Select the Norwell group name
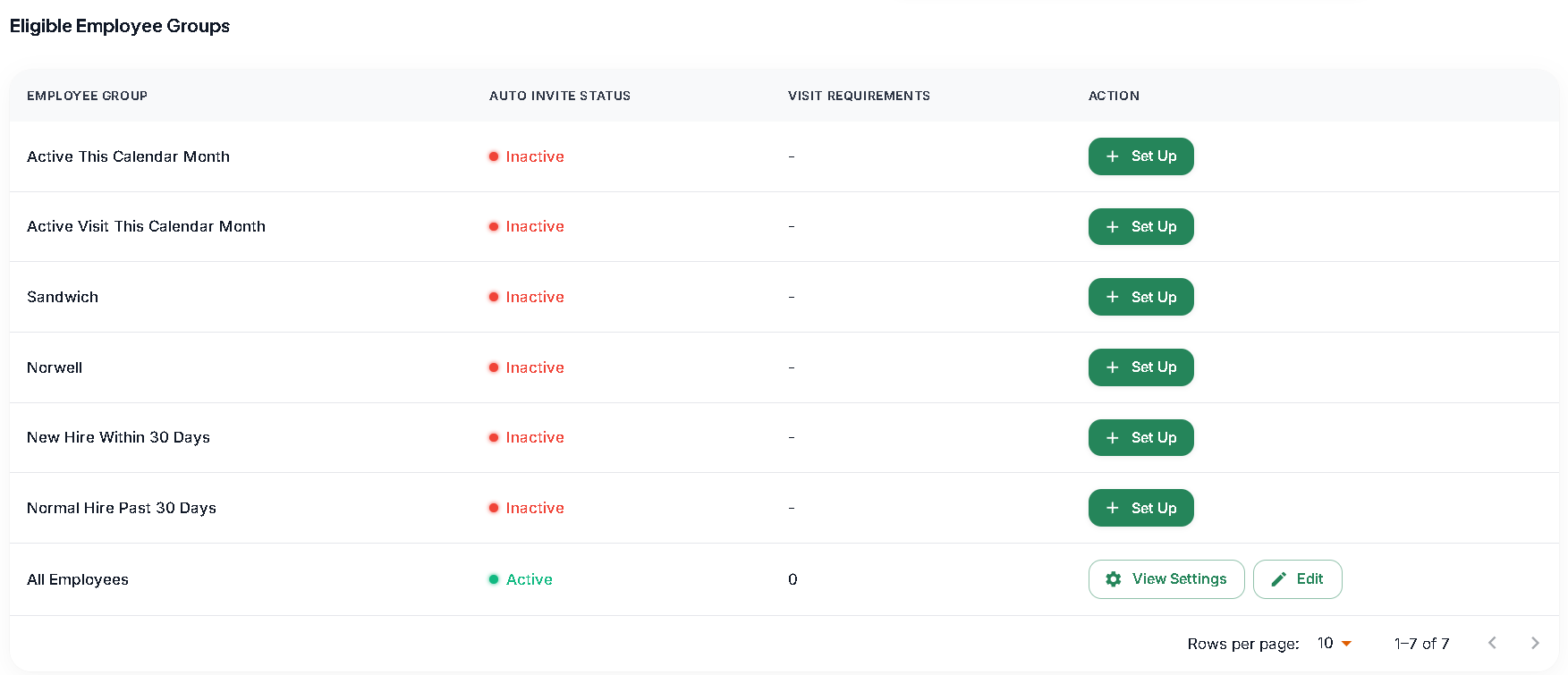Screen dimensions: 1568x675 click(x=55, y=367)
